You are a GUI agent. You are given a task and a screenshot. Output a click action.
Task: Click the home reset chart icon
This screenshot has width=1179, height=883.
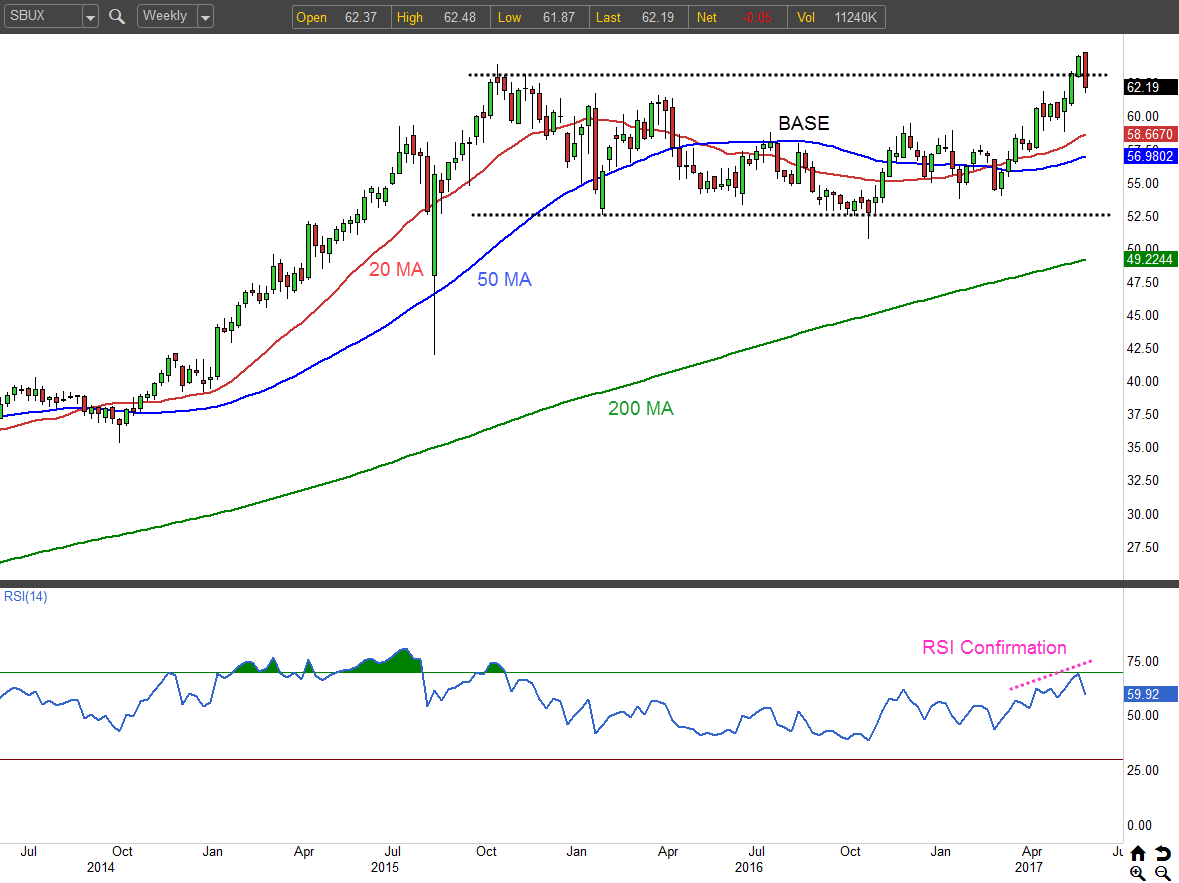(1138, 854)
